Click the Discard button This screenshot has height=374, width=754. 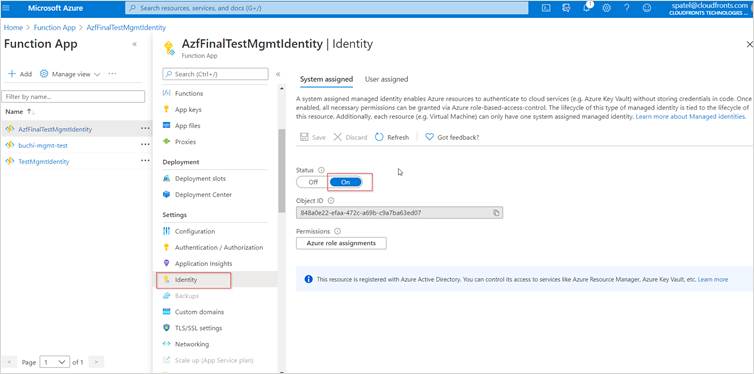[x=351, y=137]
